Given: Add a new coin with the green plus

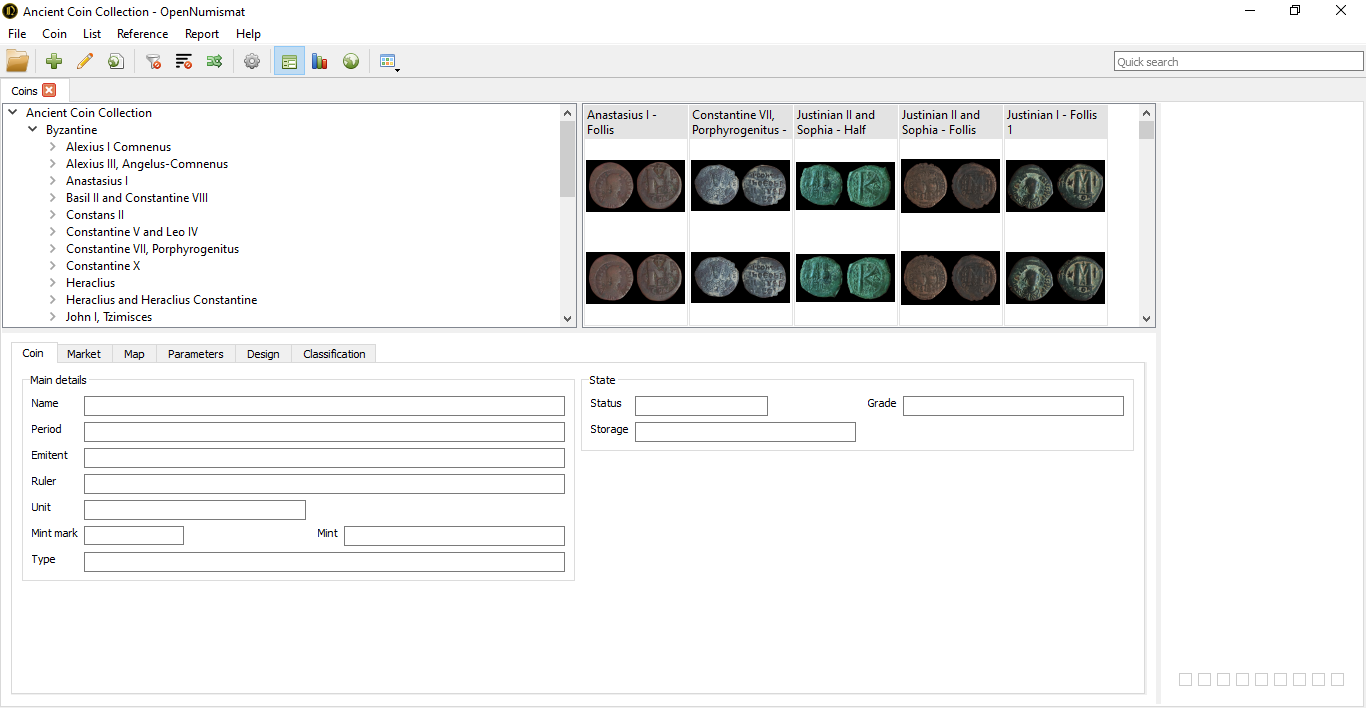Looking at the screenshot, I should (54, 61).
